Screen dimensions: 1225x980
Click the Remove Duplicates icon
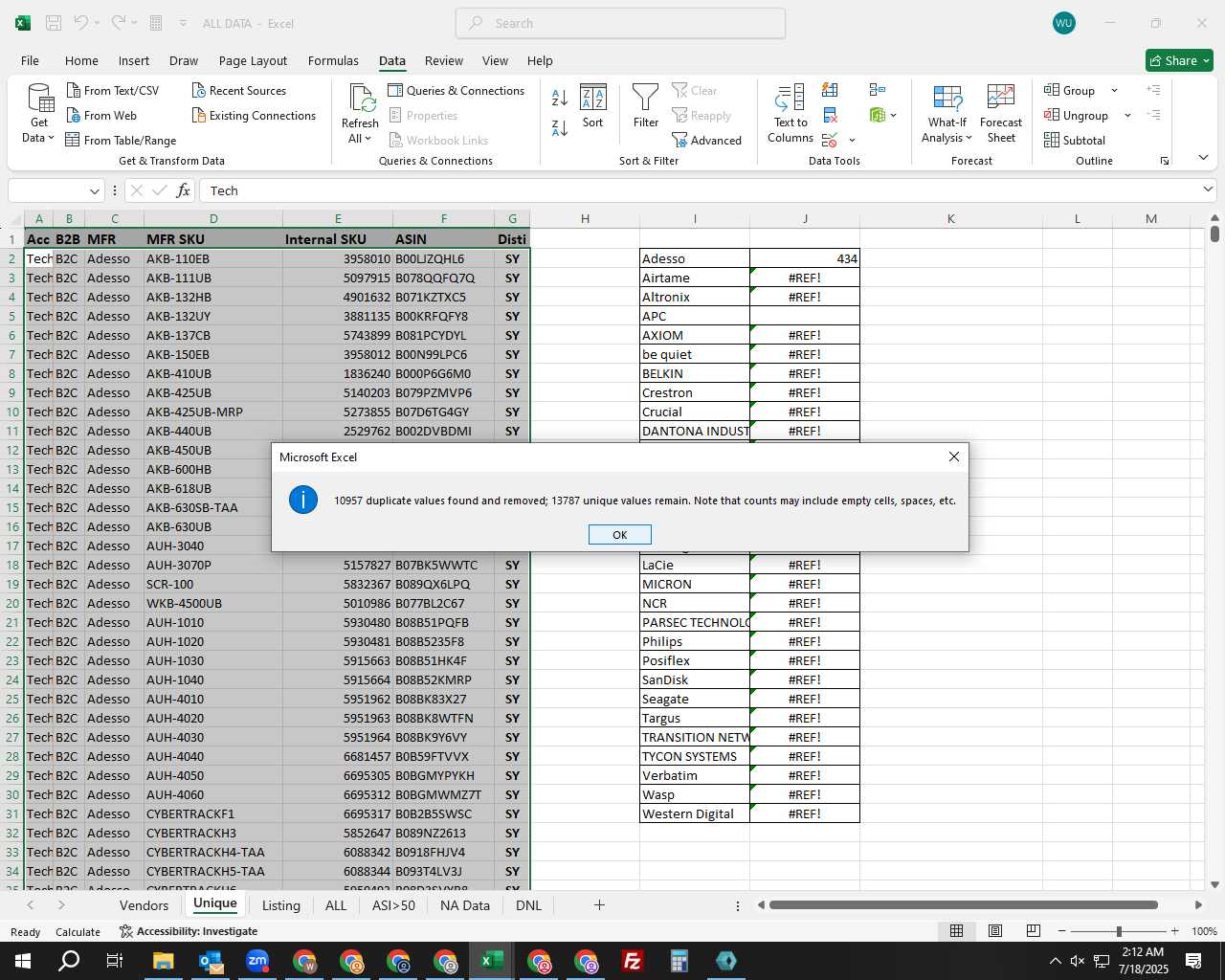tap(830, 116)
